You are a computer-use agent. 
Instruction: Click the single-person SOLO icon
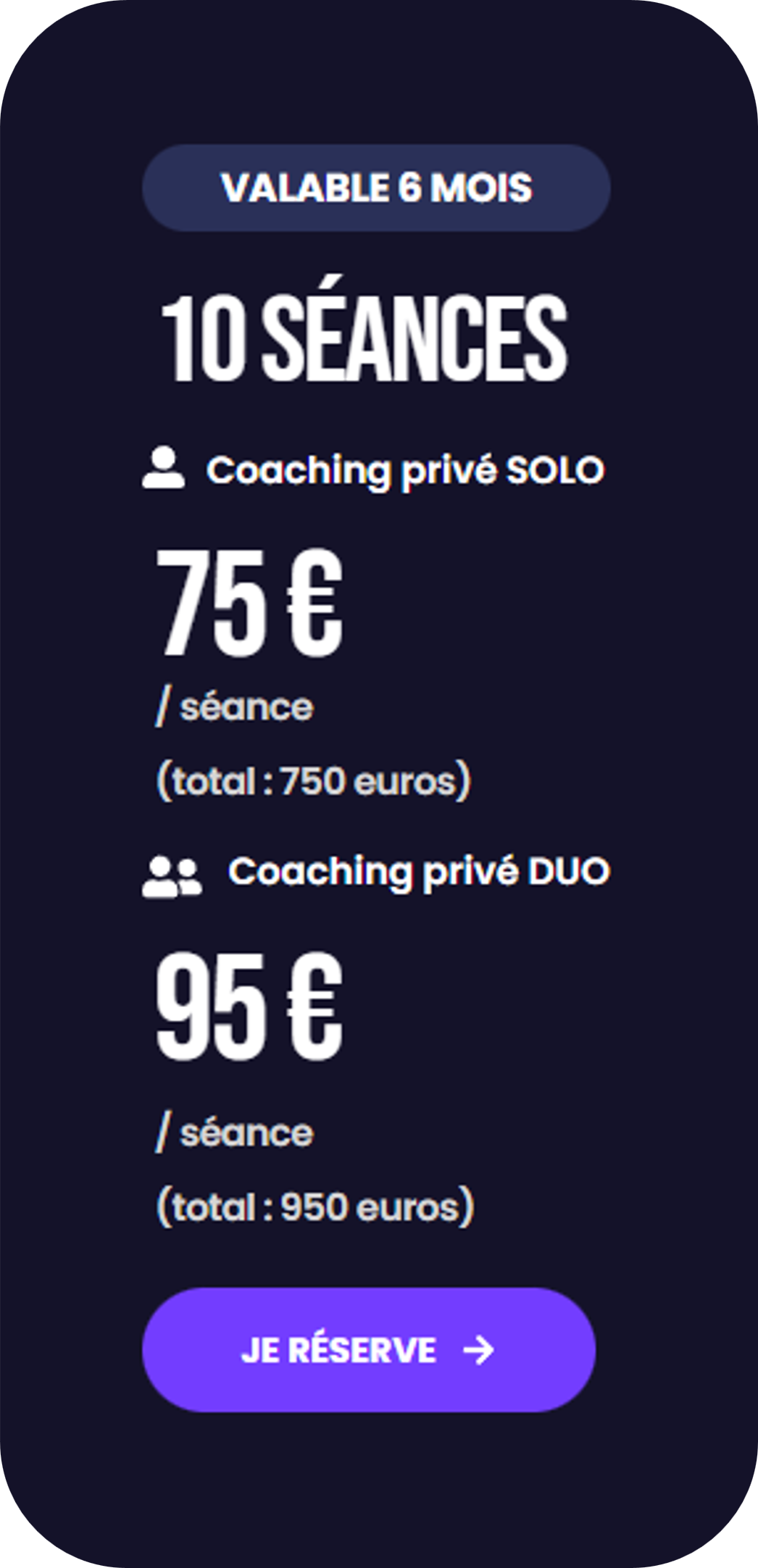click(x=163, y=468)
